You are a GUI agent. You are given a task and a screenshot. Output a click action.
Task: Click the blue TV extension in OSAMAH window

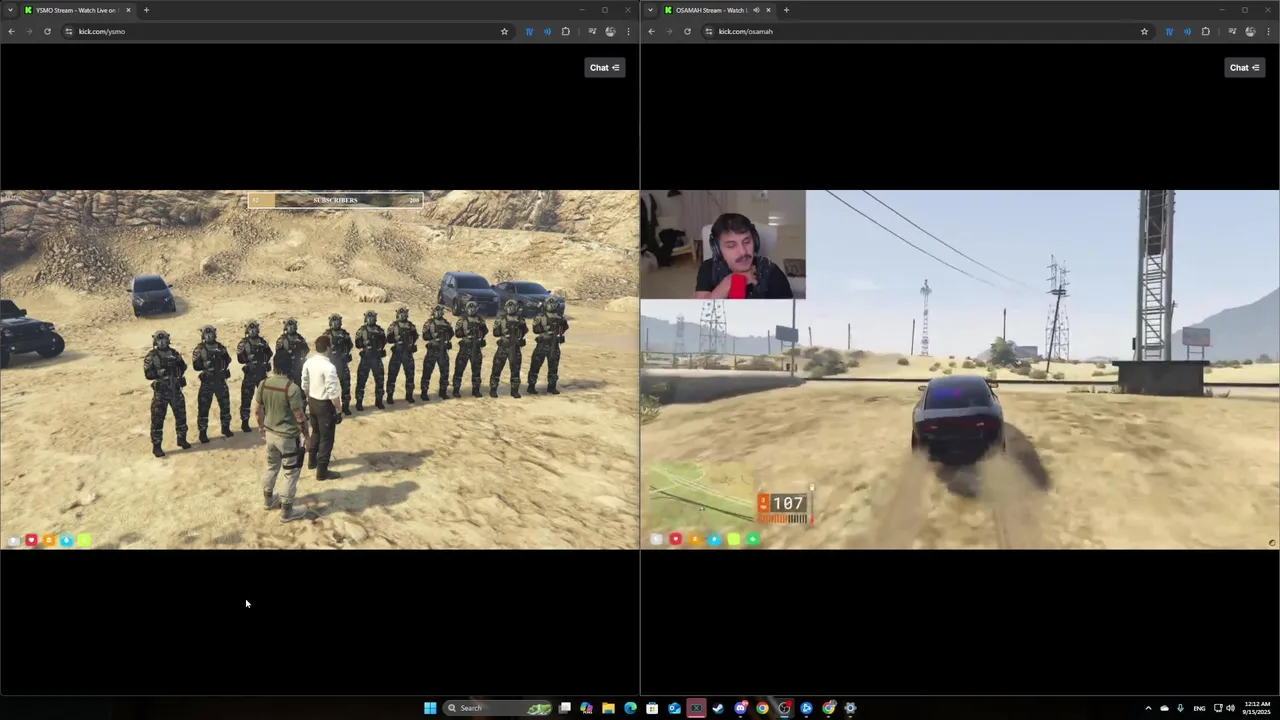click(1169, 31)
